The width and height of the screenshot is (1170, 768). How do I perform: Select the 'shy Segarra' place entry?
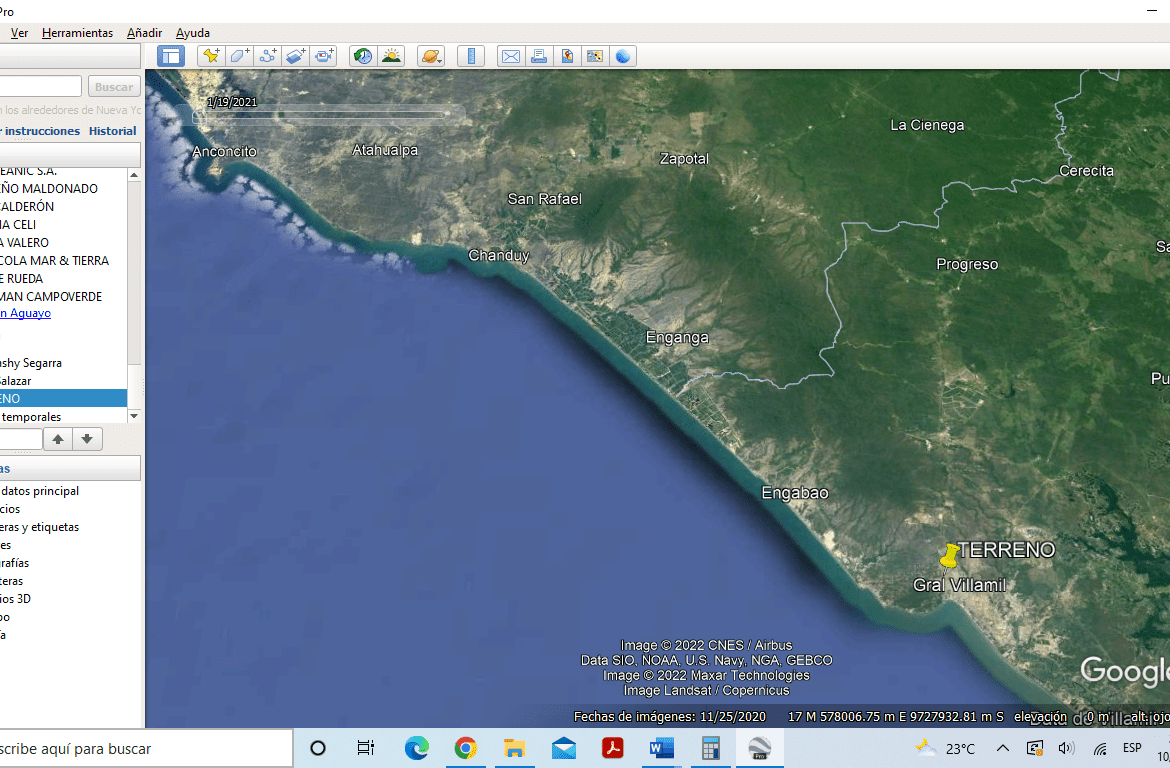pos(31,363)
